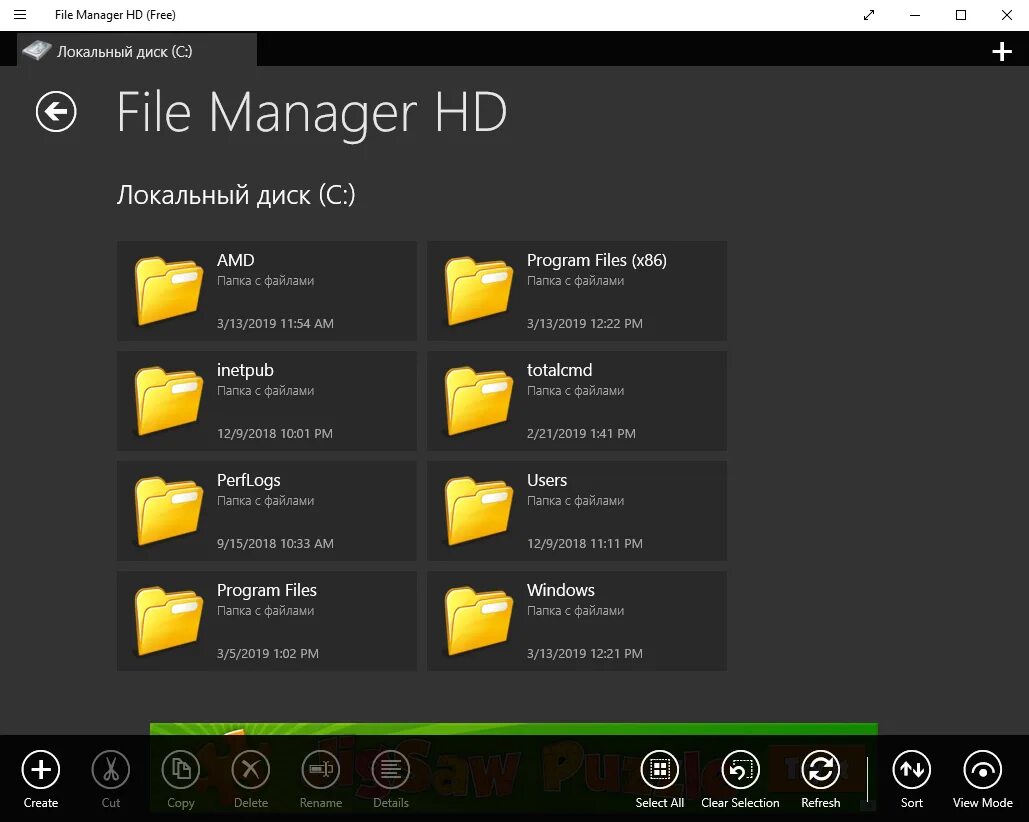Toggle full-screen with diagonal arrows icon
1029x822 pixels.
(x=869, y=14)
